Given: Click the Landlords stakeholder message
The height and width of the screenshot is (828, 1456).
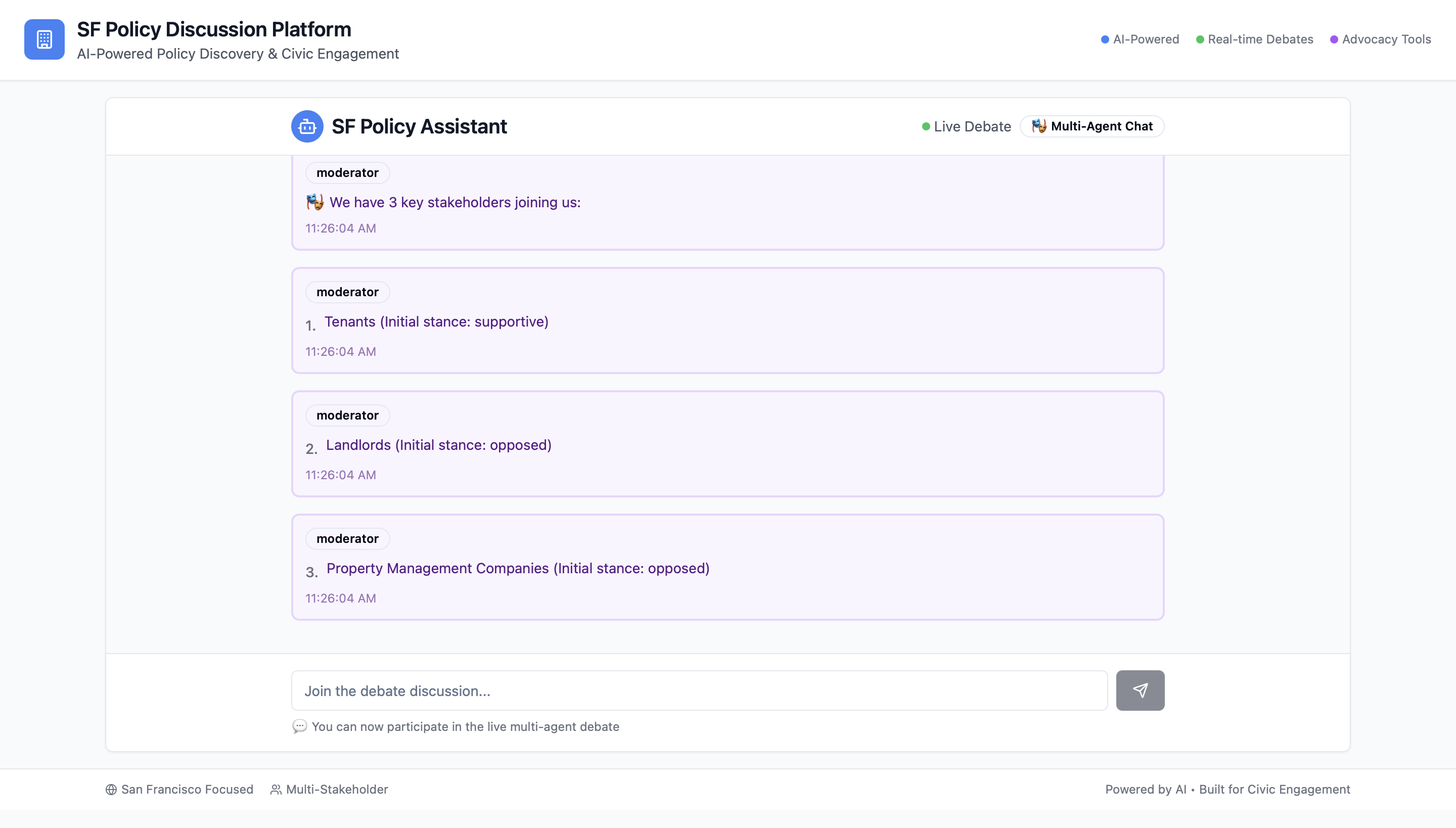Looking at the screenshot, I should coord(438,445).
